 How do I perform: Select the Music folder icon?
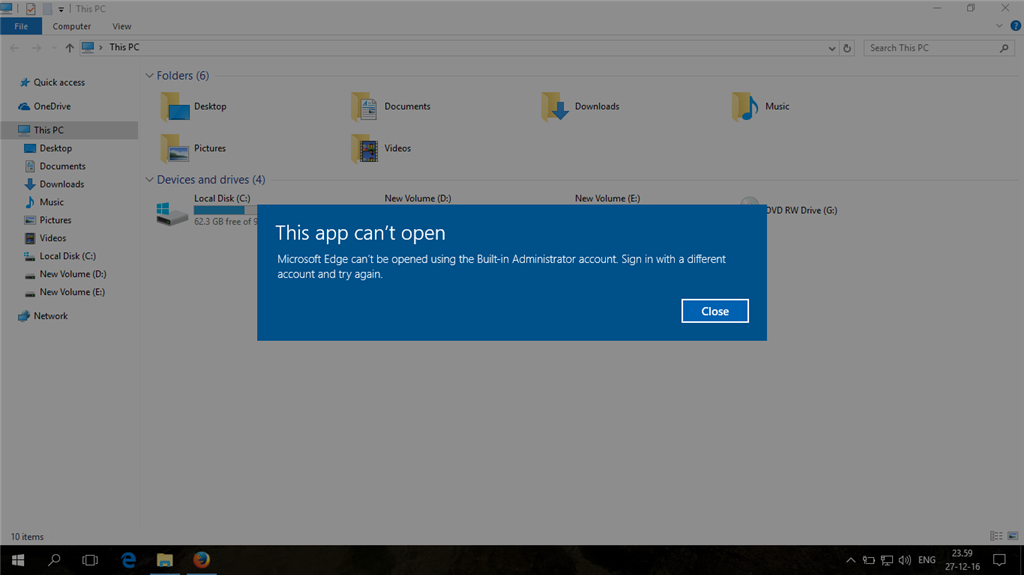[745, 107]
